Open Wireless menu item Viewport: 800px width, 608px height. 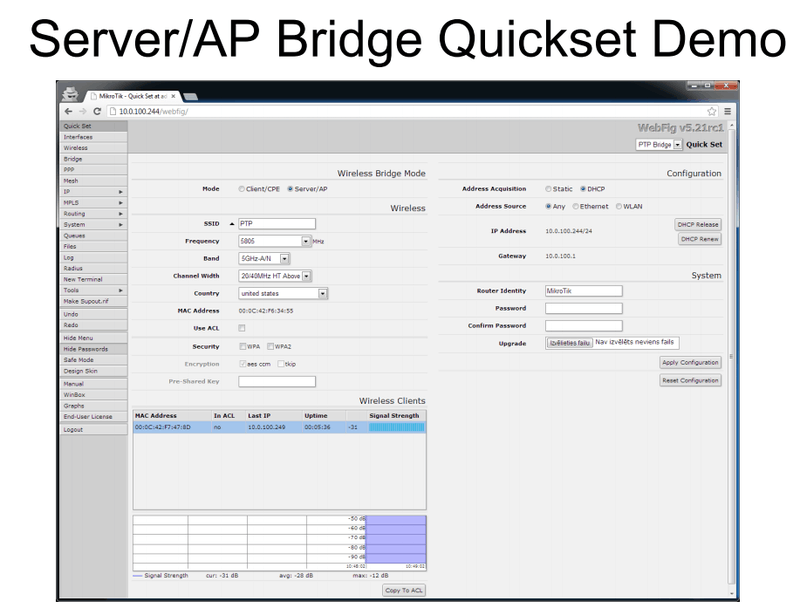tap(93, 148)
